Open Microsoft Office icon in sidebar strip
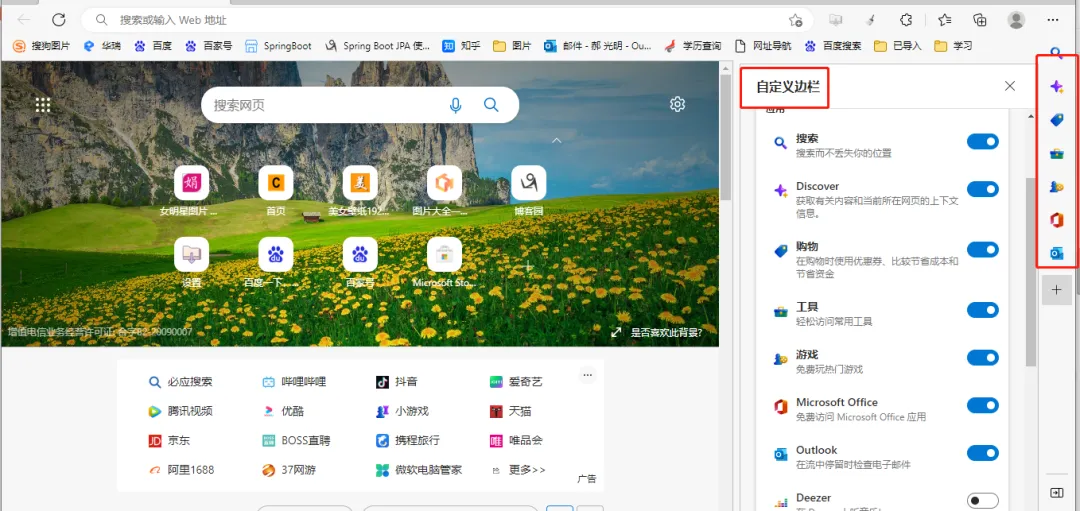Screen dimensions: 1080x511 [1057, 220]
